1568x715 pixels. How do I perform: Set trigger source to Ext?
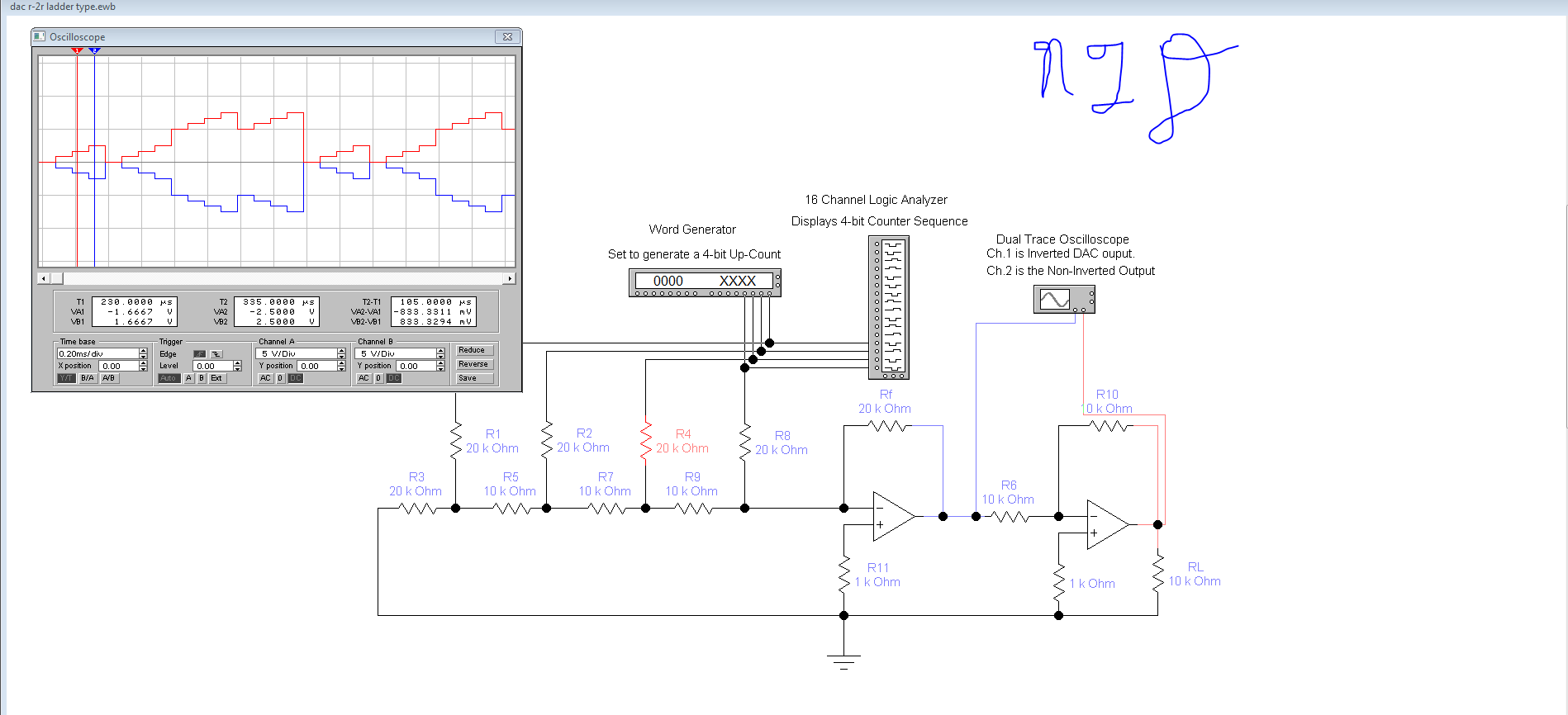[216, 378]
